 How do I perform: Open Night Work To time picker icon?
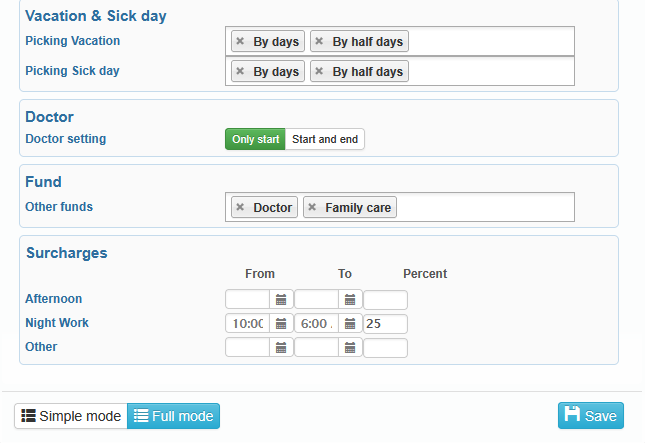tap(350, 324)
